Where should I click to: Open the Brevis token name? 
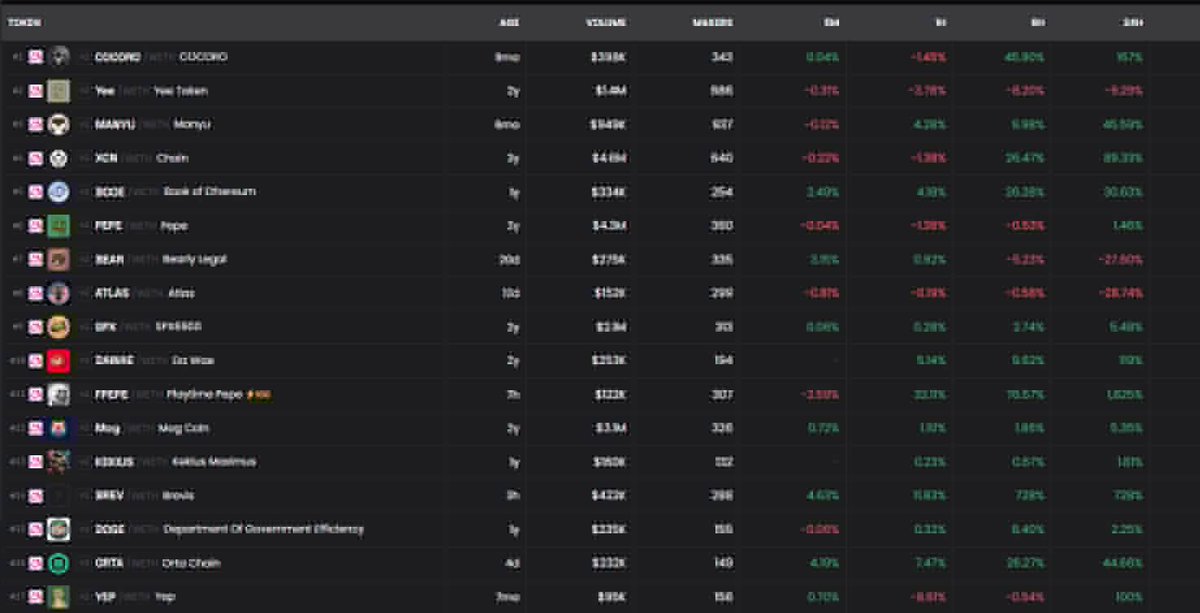[x=178, y=496]
